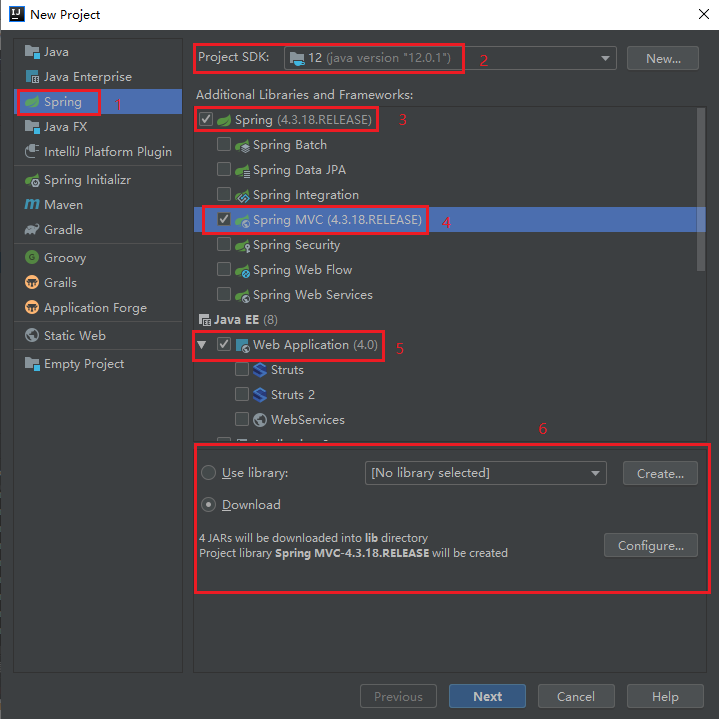Click the Groovy G icon
Image resolution: width=719 pixels, height=719 pixels.
[x=32, y=257]
